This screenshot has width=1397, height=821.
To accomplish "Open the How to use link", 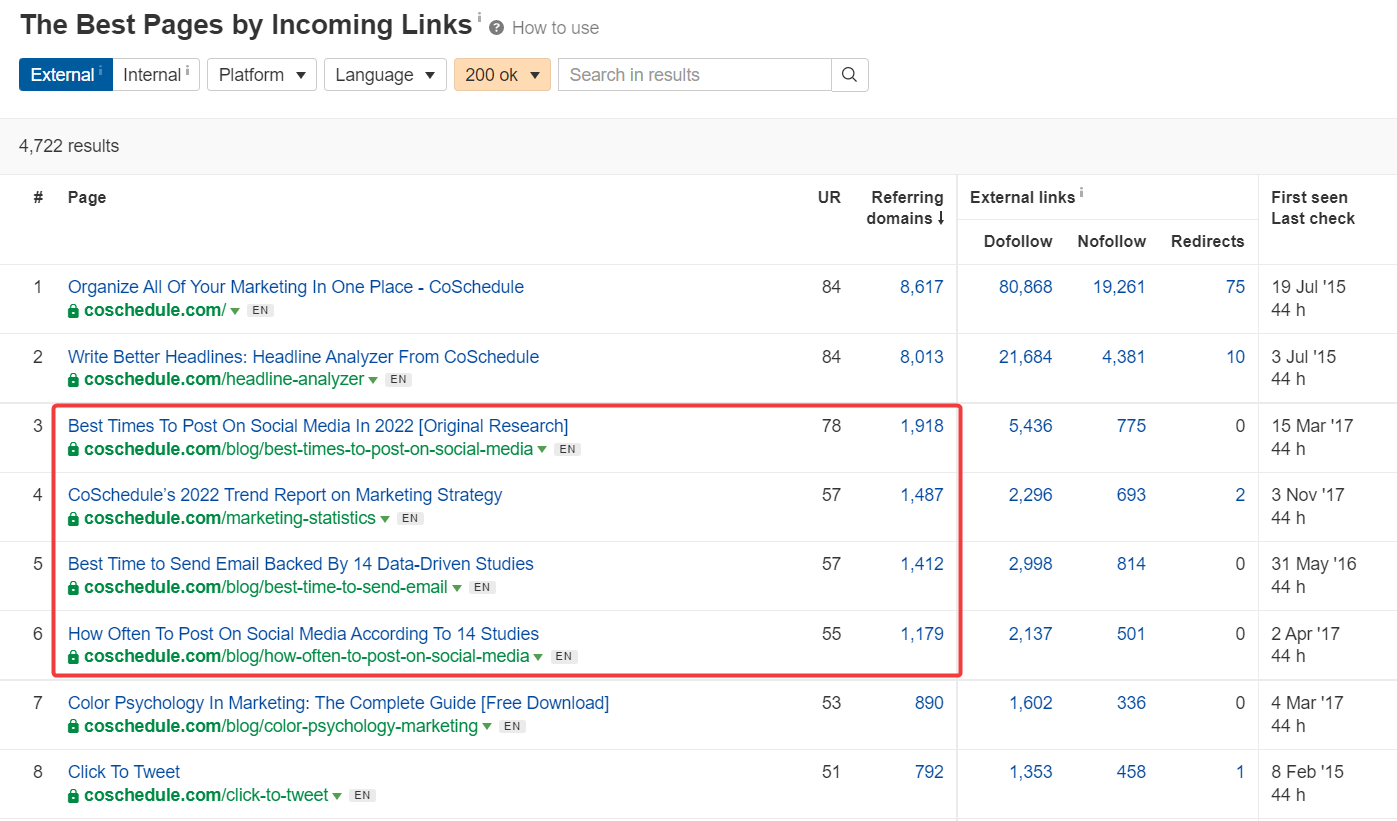I will click(555, 28).
